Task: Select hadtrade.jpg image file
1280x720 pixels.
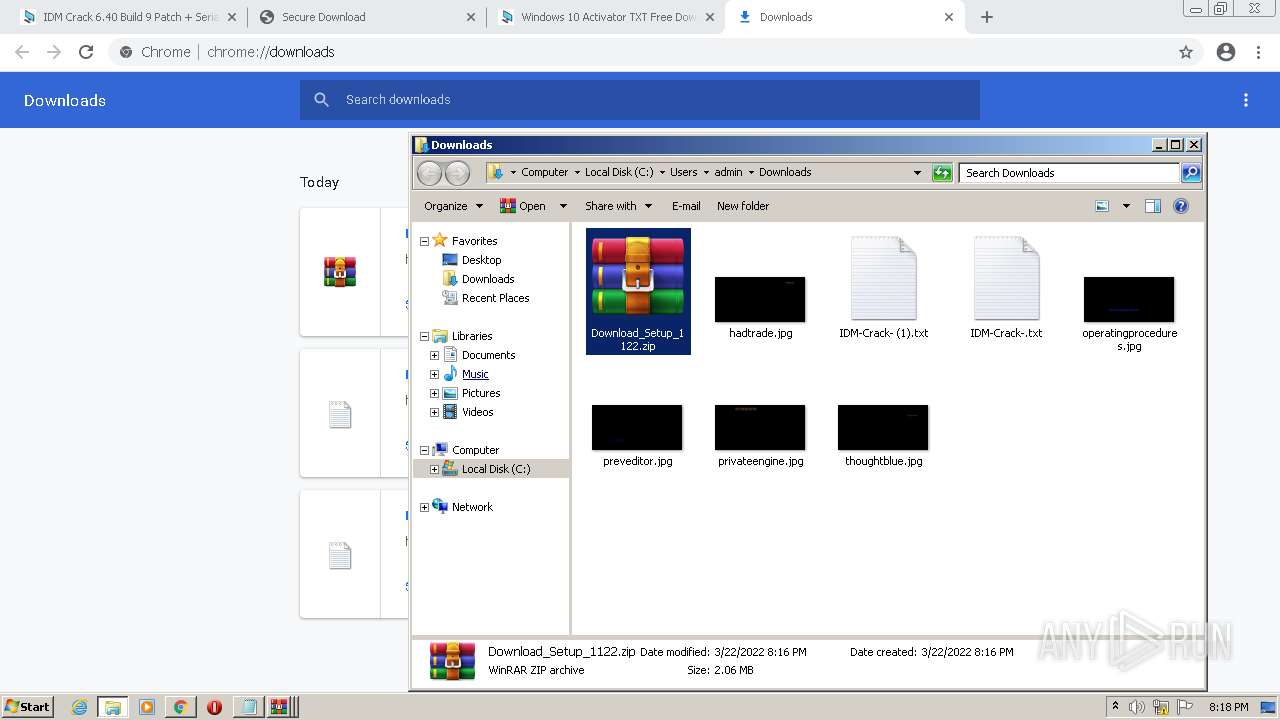Action: click(x=760, y=308)
